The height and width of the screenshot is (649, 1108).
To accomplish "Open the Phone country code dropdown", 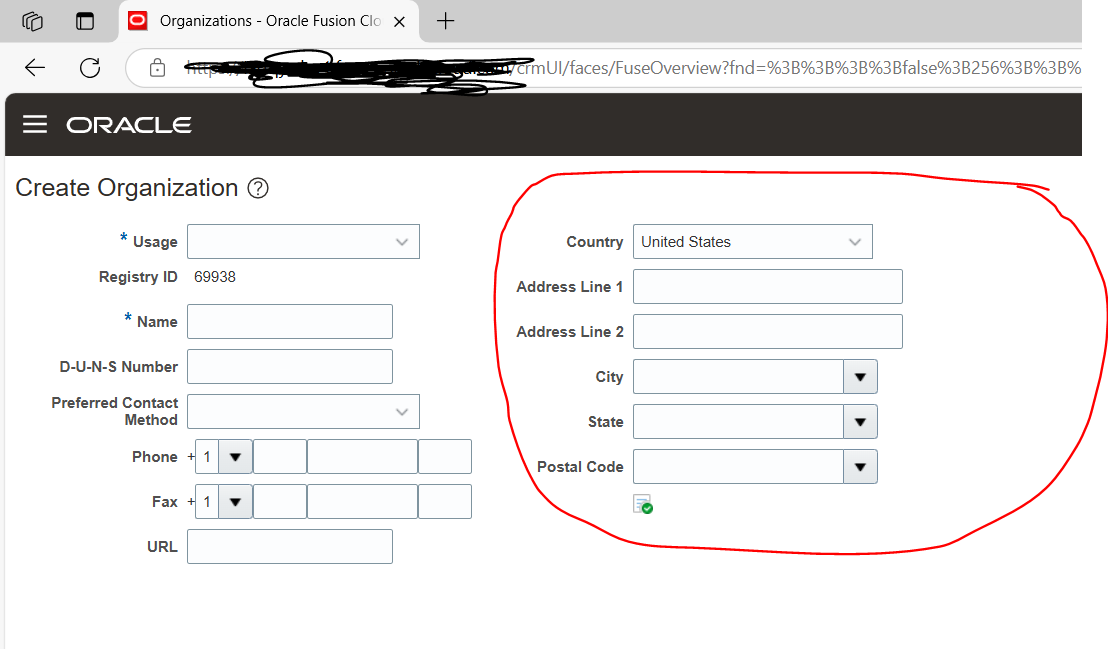I will [x=235, y=457].
